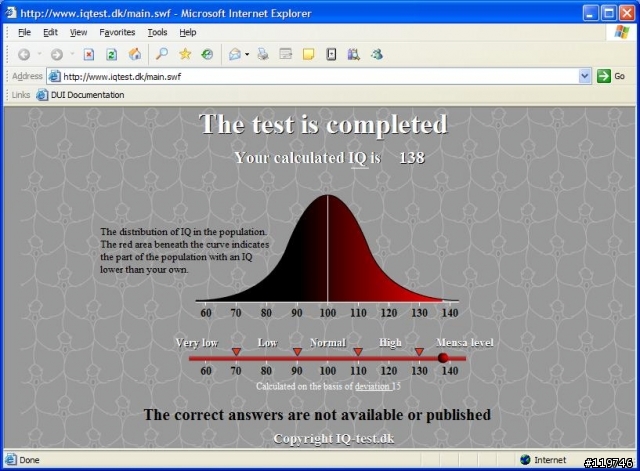This screenshot has height=471, width=640.
Task: Open the File menu
Action: (x=24, y=32)
